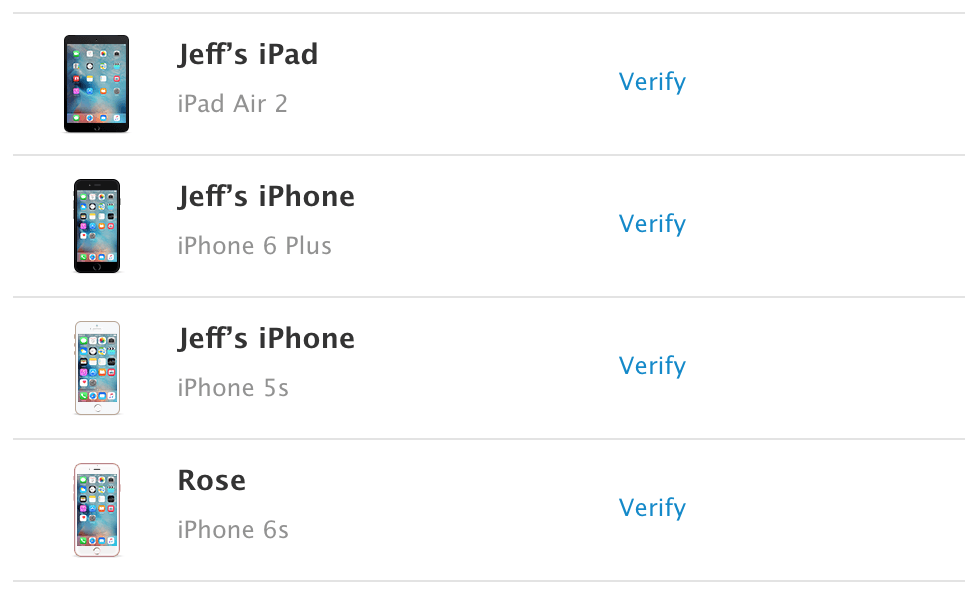The width and height of the screenshot is (976, 595).
Task: Verify Jeff's iPhone 6 Plus
Action: pos(652,224)
